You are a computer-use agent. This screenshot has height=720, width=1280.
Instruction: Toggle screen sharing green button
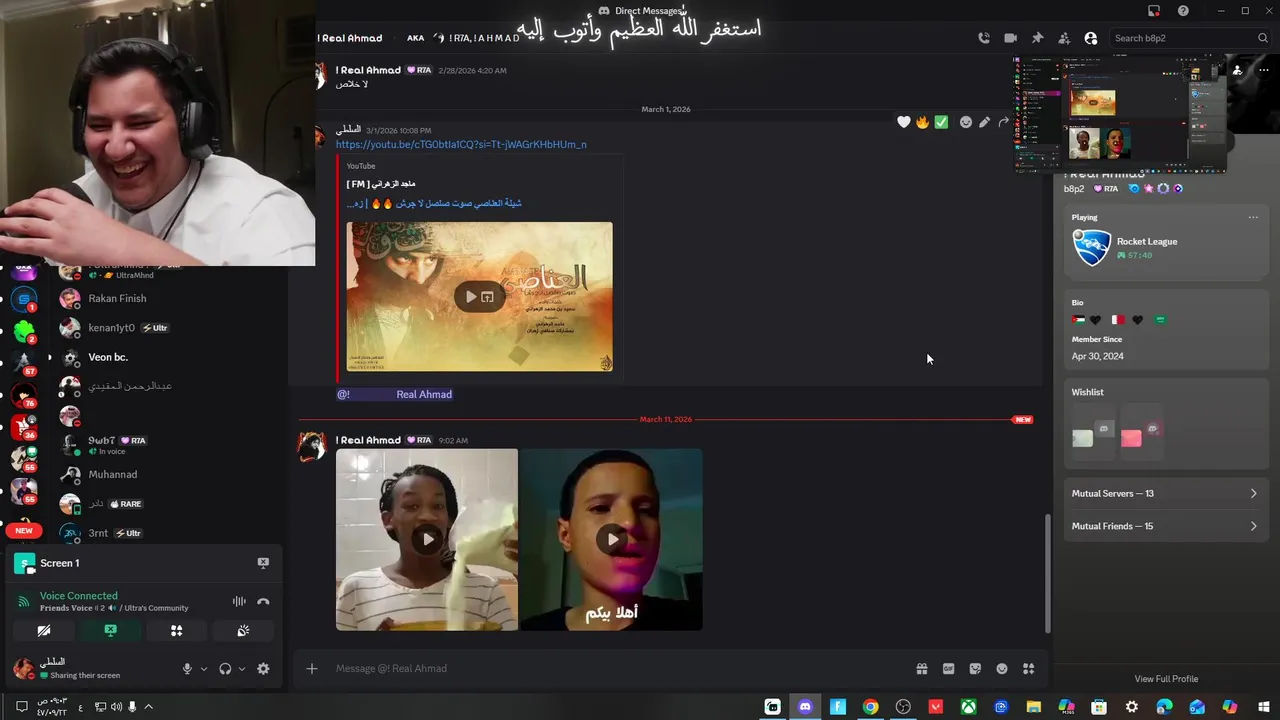[110, 631]
